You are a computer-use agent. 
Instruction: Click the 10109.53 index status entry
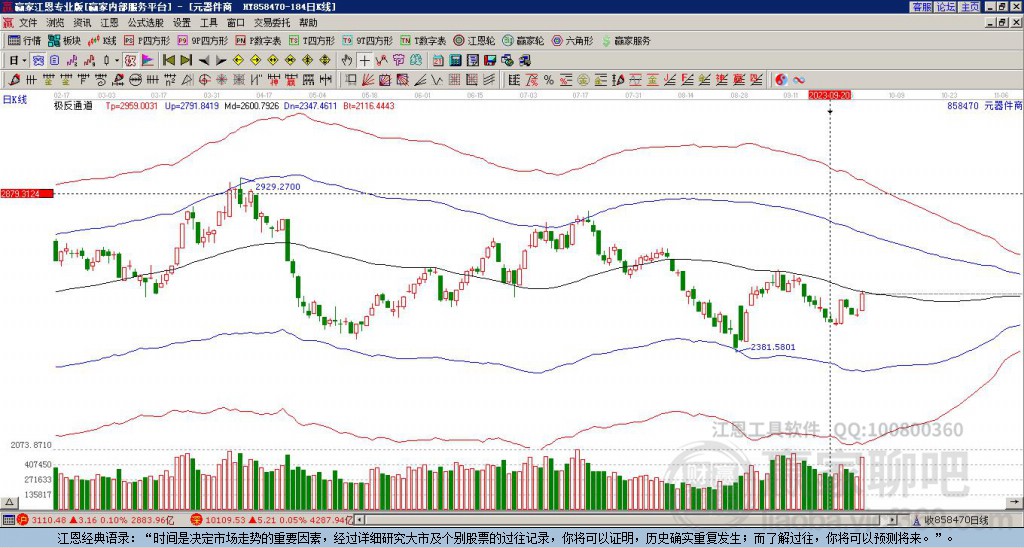coord(272,520)
